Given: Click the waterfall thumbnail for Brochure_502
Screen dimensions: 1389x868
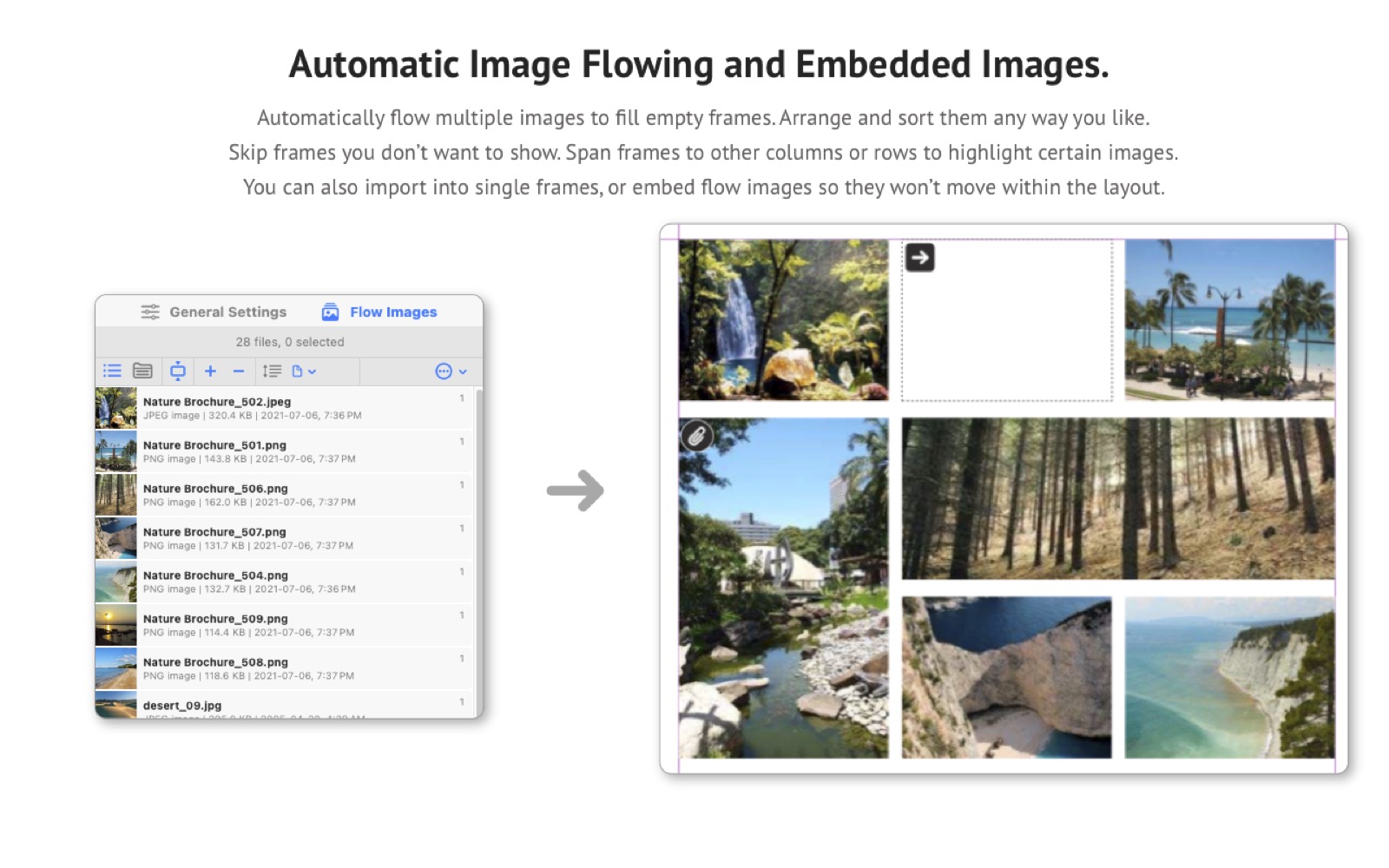Looking at the screenshot, I should pos(116,408).
